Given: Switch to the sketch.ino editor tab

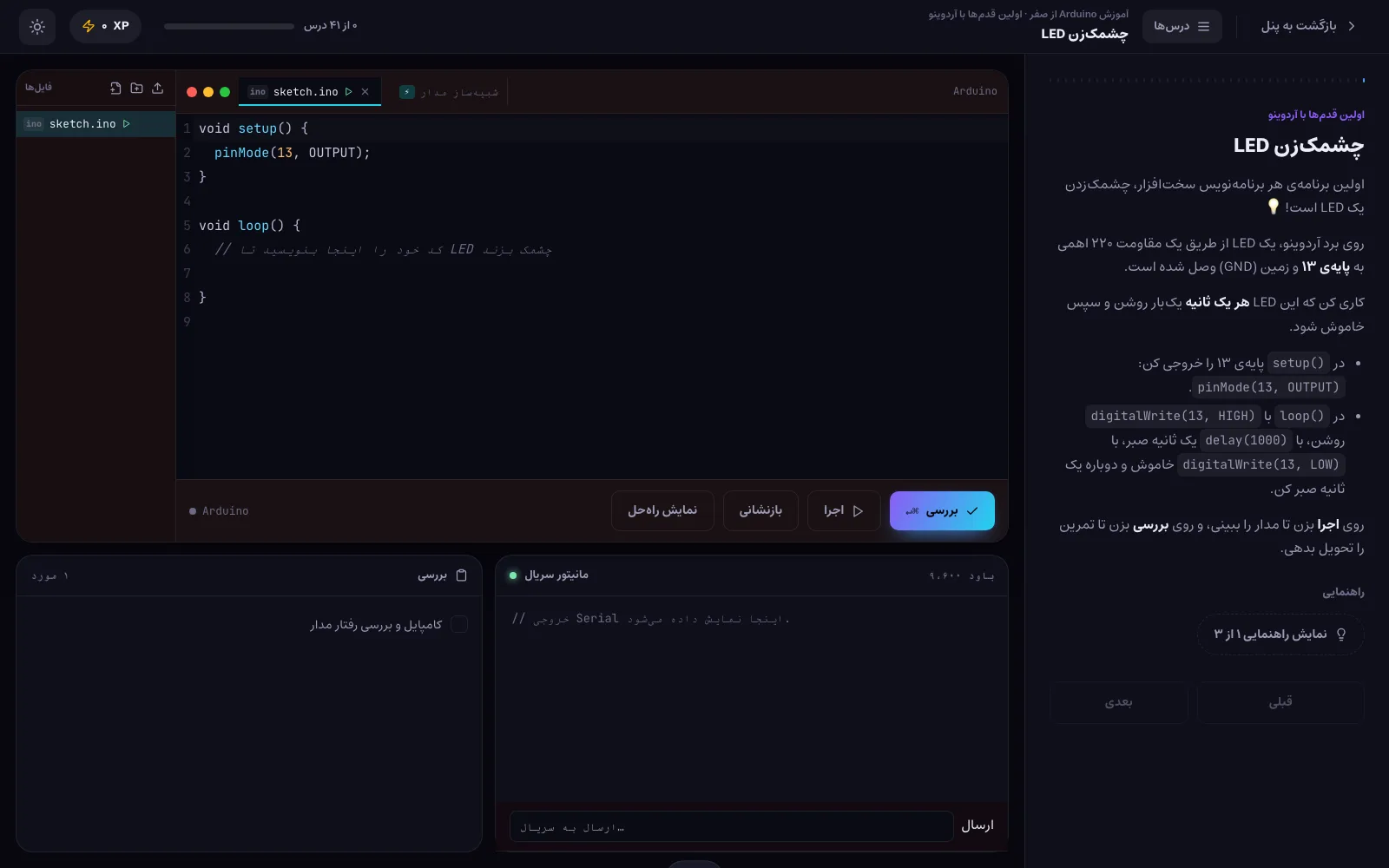Looking at the screenshot, I should (309, 91).
